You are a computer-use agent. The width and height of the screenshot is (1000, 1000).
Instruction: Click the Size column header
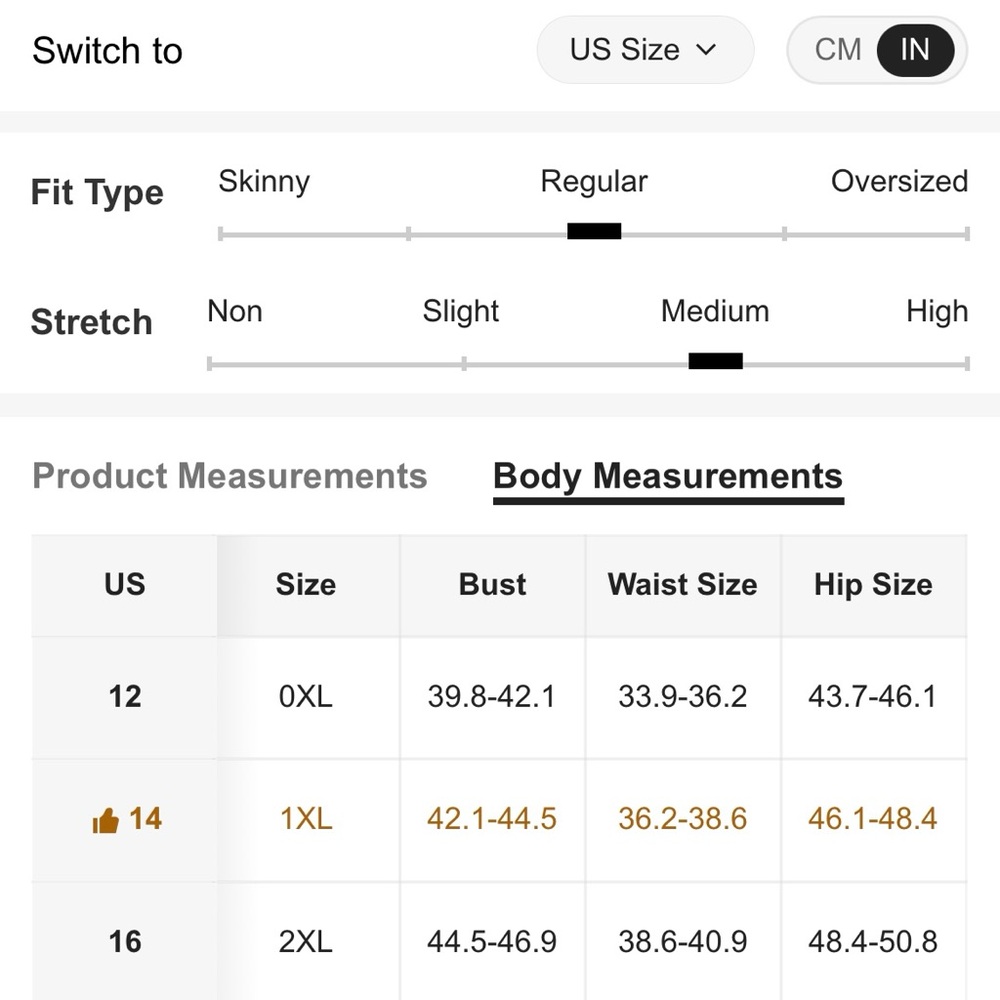coord(306,585)
